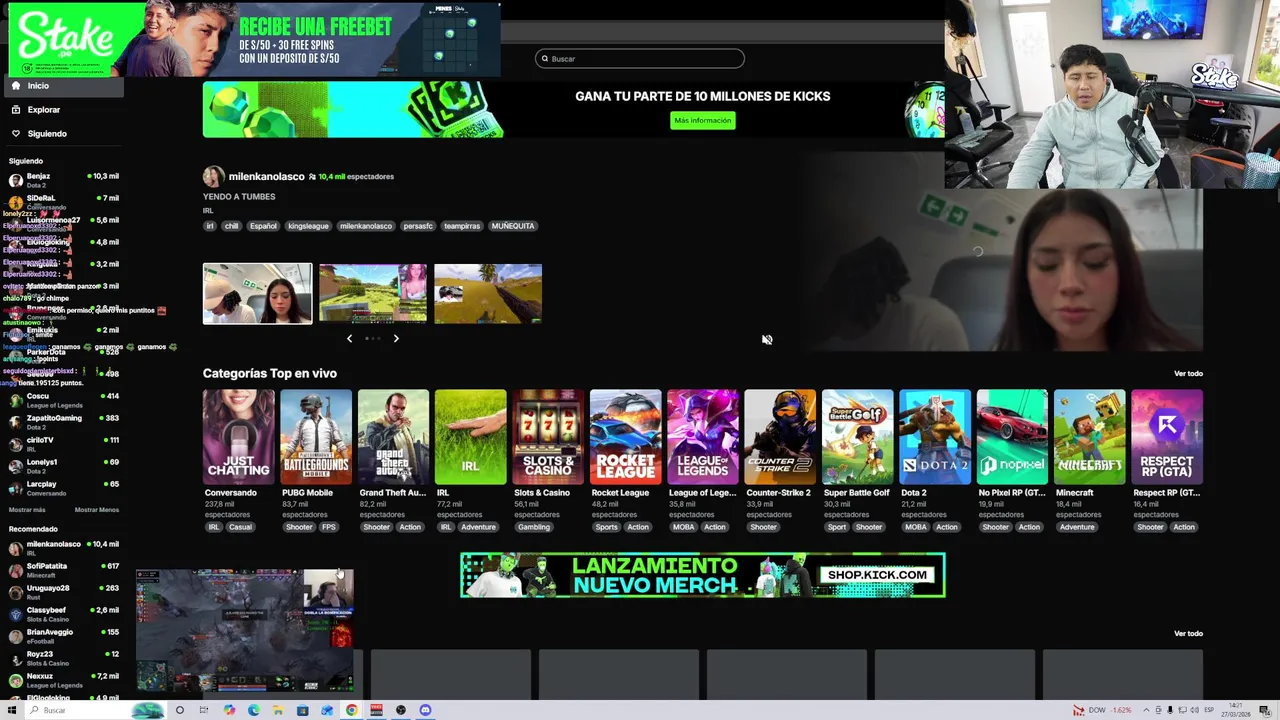The height and width of the screenshot is (720, 1280).
Task: Open Nexxuz in Recomendado list
Action: click(x=62, y=680)
